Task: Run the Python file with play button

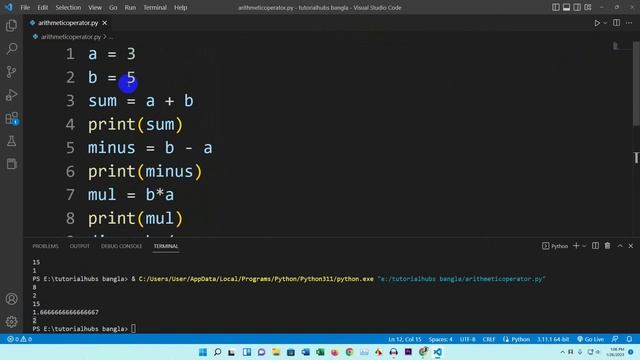Action: pyautogui.click(x=597, y=23)
